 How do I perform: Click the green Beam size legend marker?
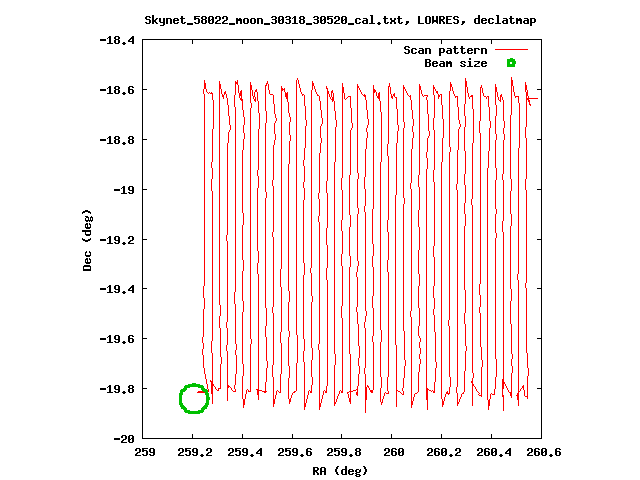point(510,63)
